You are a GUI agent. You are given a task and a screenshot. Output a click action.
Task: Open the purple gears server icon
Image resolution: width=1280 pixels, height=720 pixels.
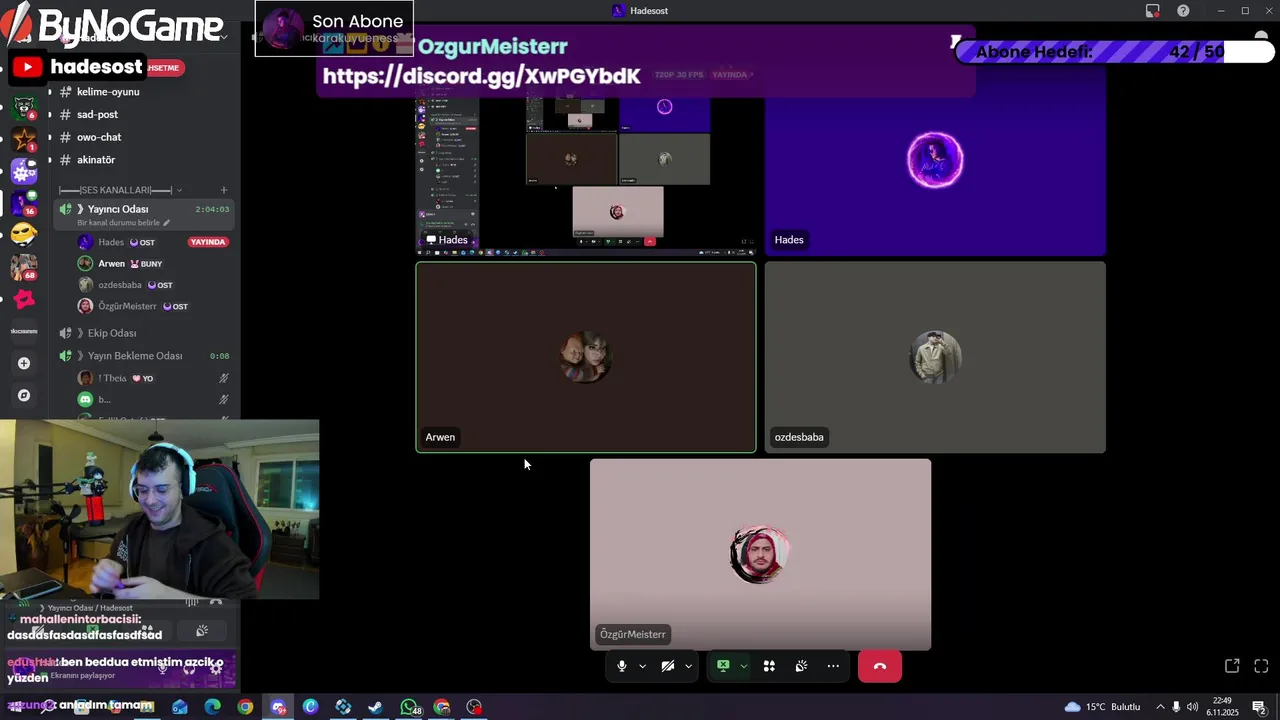(24, 171)
